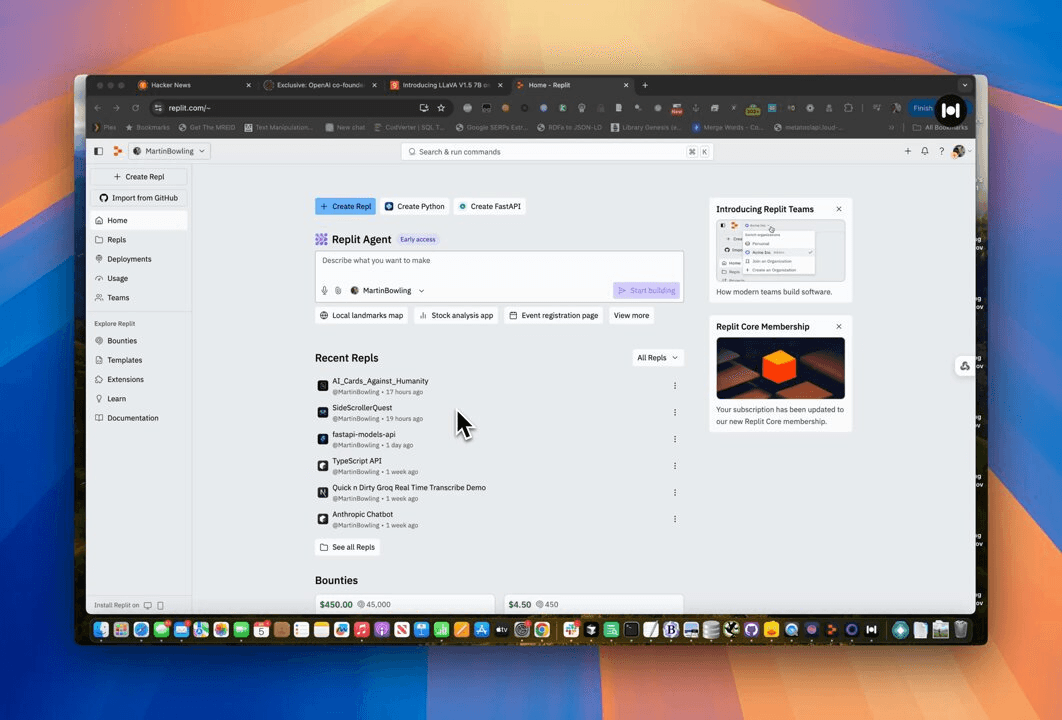The width and height of the screenshot is (1062, 720).
Task: Click the Import from GitHub button
Action: coord(139,198)
